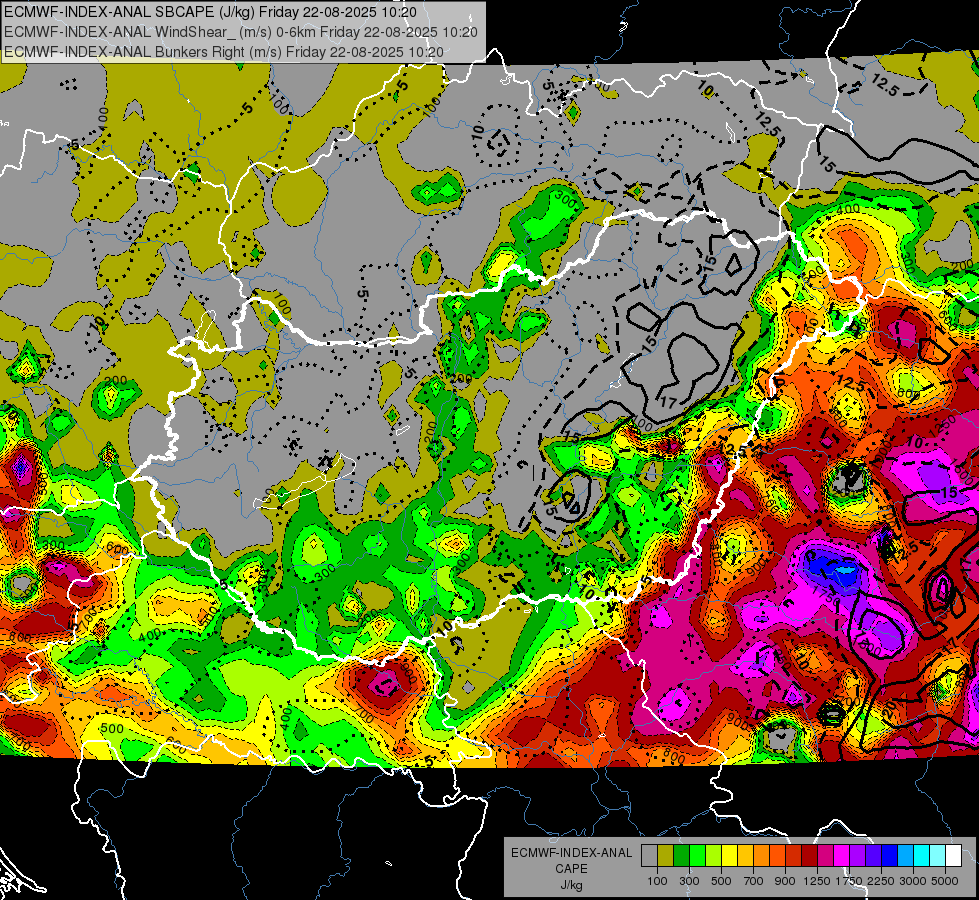Pick the yellow-green lime legend swatch

click(713, 855)
